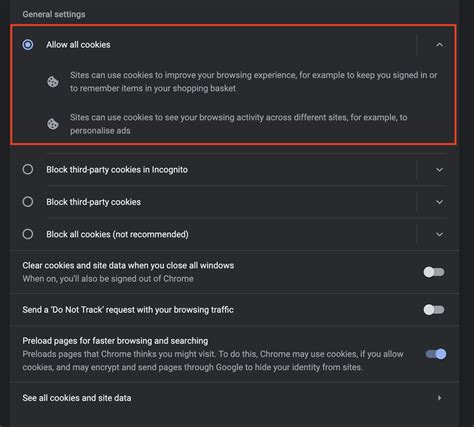Open See all cookies and site data arrow
Screen dimensions: 474x427
tap(439, 398)
